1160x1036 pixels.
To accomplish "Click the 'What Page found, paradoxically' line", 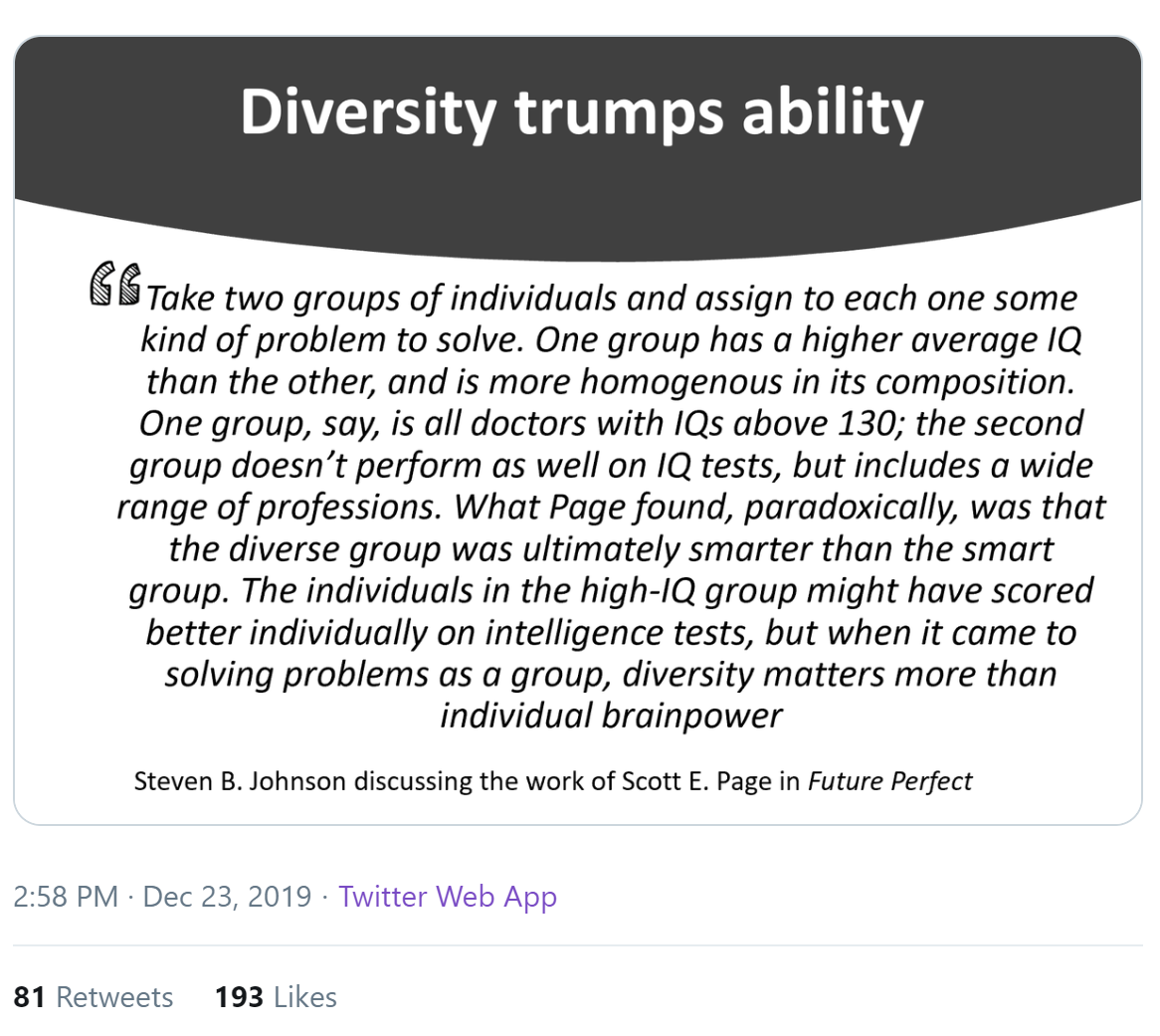I will click(x=611, y=507).
